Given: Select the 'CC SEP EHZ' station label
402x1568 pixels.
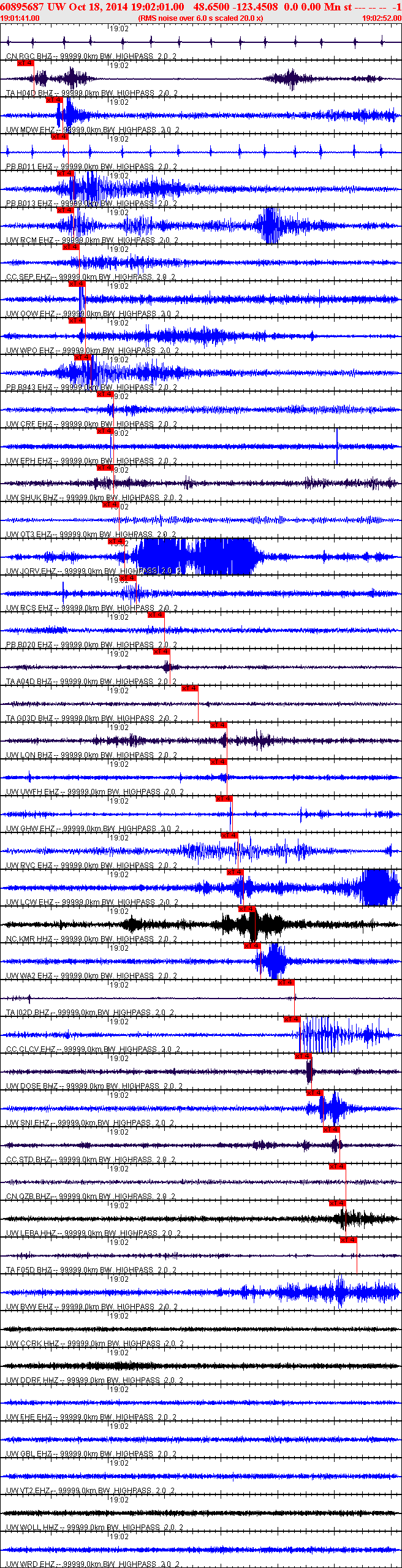Looking at the screenshot, I should point(28,277).
